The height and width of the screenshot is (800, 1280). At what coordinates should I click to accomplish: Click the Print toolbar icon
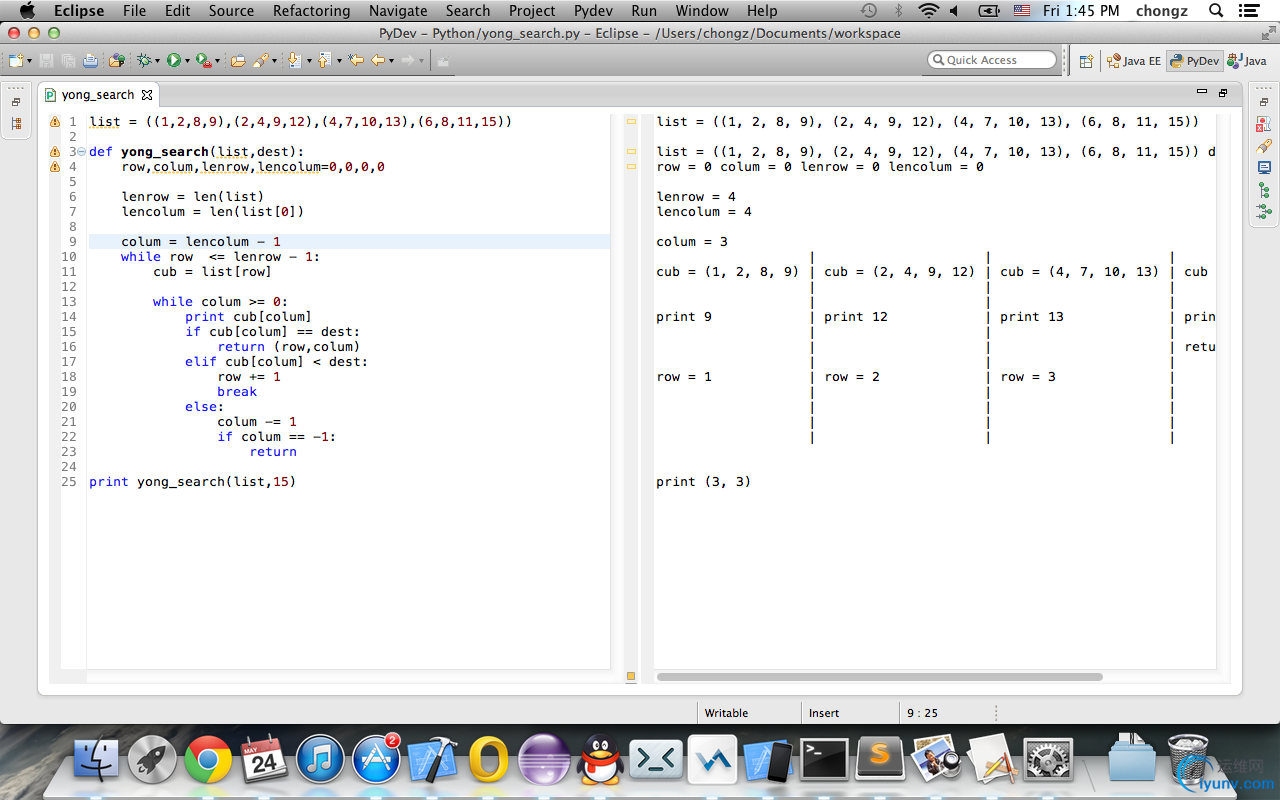(x=90, y=61)
